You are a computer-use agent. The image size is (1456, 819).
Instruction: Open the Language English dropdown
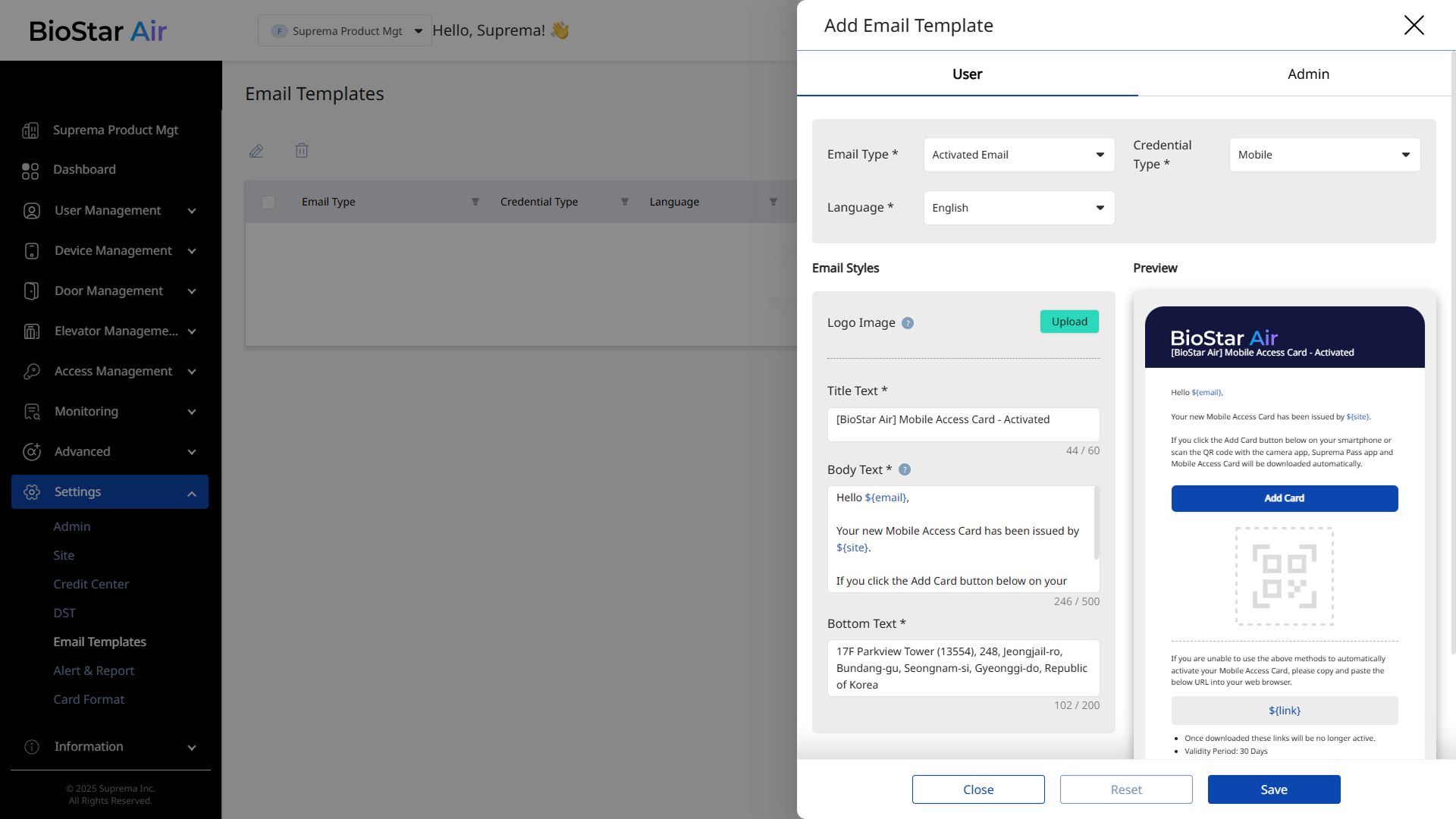1018,208
